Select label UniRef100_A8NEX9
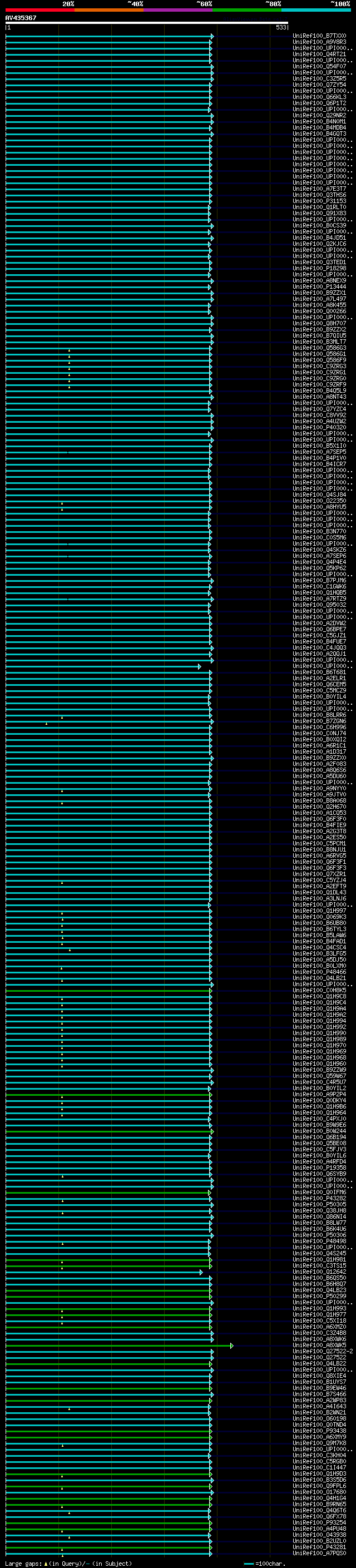Screen dimensions: 356x1568 319,280
